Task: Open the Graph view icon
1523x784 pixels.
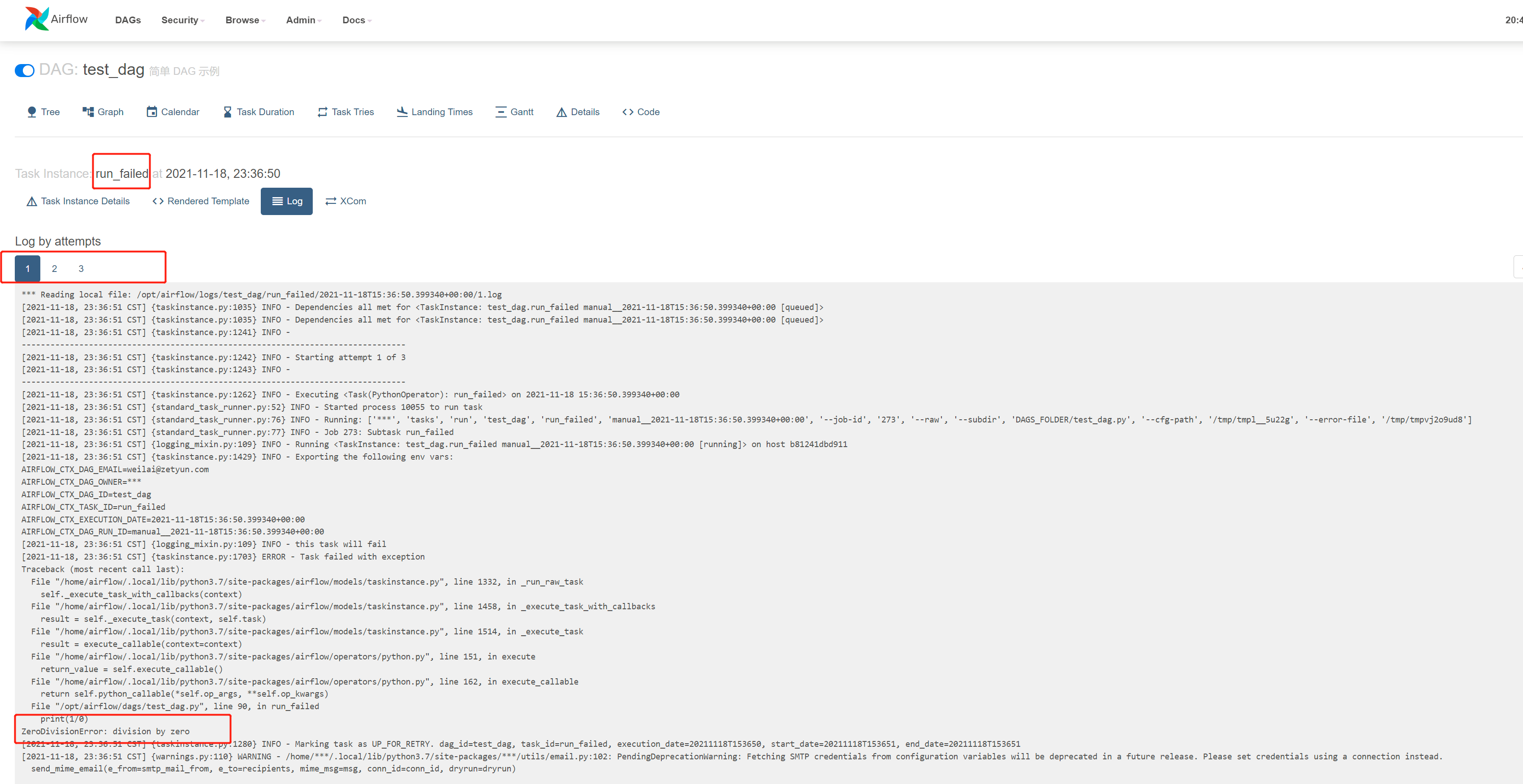Action: coord(88,112)
